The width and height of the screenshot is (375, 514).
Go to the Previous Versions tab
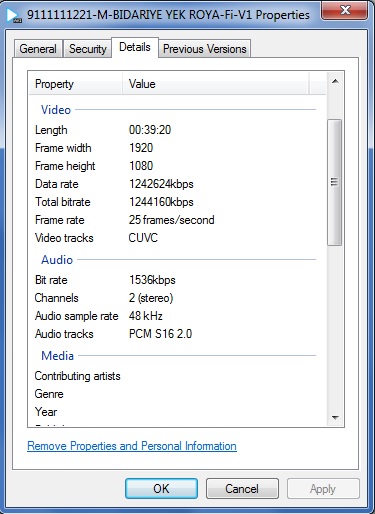point(205,49)
